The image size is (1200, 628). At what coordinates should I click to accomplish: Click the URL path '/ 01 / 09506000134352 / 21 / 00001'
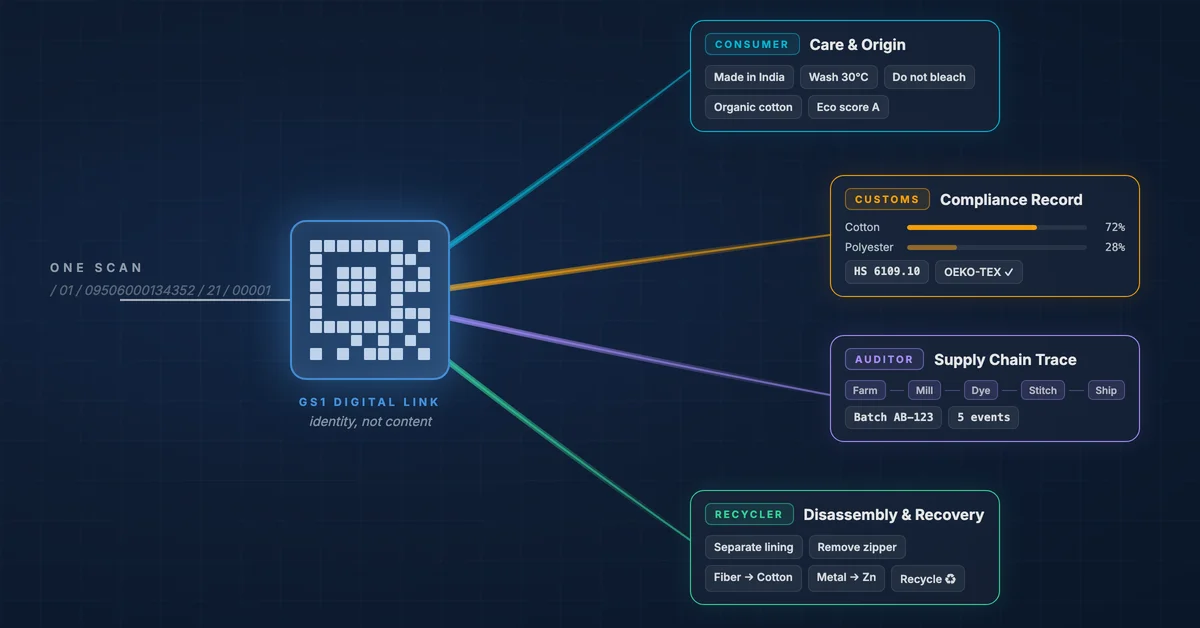click(x=160, y=290)
